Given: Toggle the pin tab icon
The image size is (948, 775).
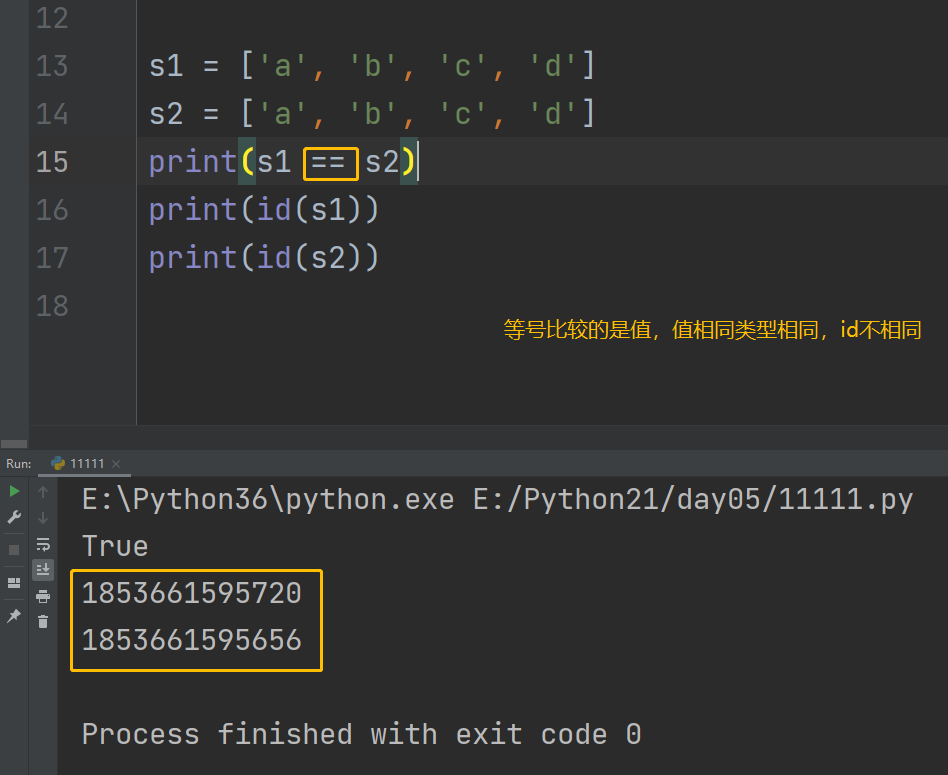Looking at the screenshot, I should point(14,616).
